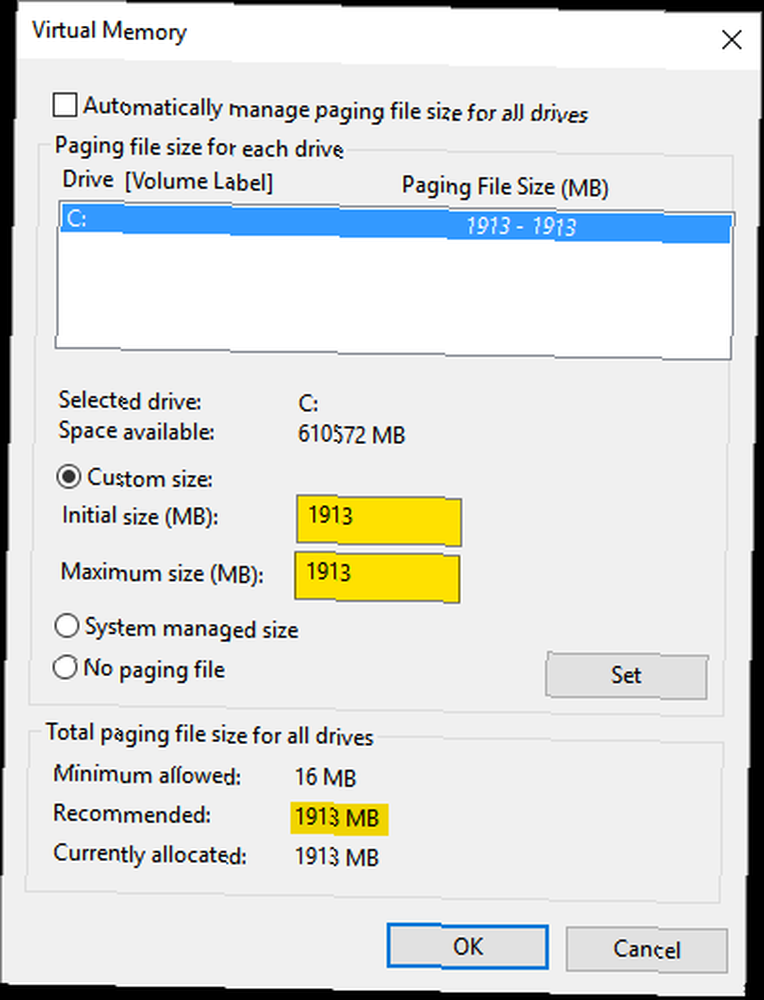The image size is (764, 1000).
Task: Click the Paging File Size (MB) column header
Action: click(x=505, y=187)
